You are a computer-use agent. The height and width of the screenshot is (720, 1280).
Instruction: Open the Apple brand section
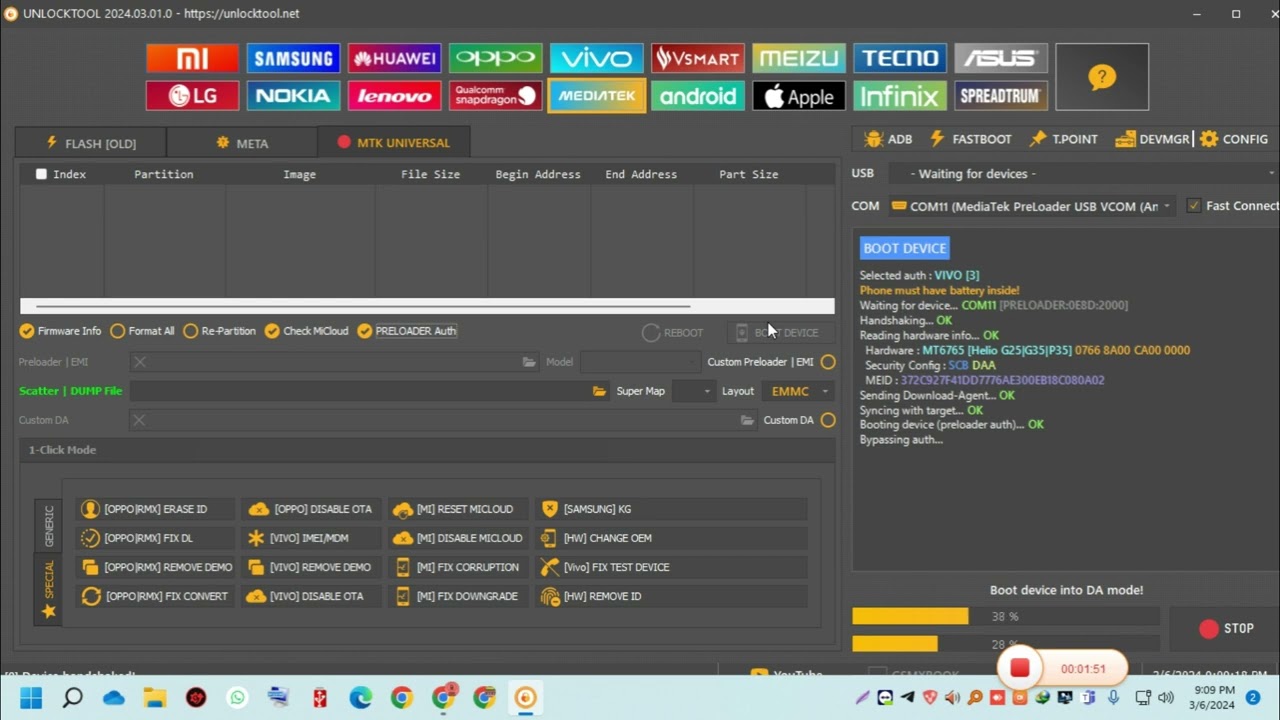pos(798,96)
